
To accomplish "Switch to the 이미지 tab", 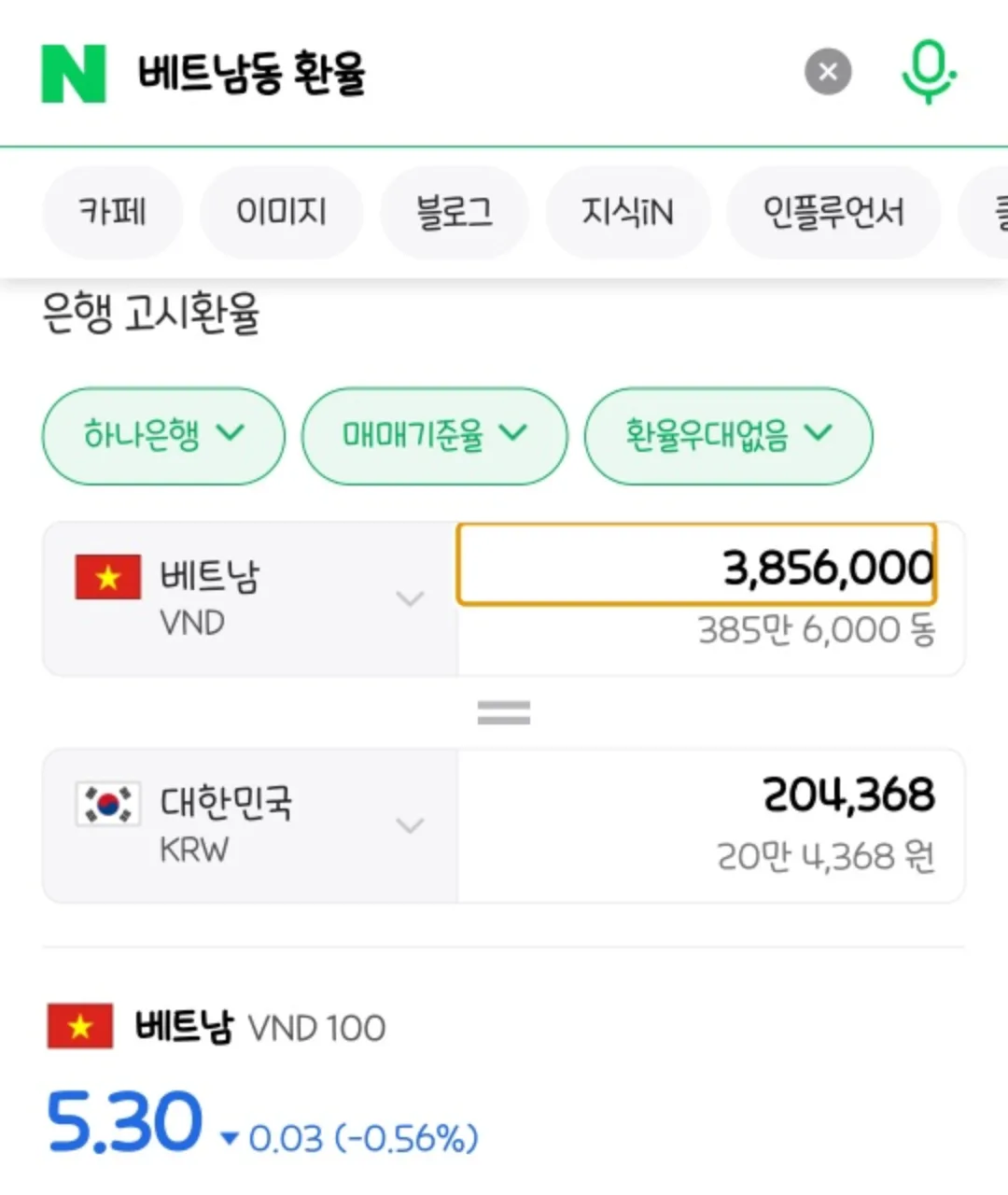I will pos(281,212).
